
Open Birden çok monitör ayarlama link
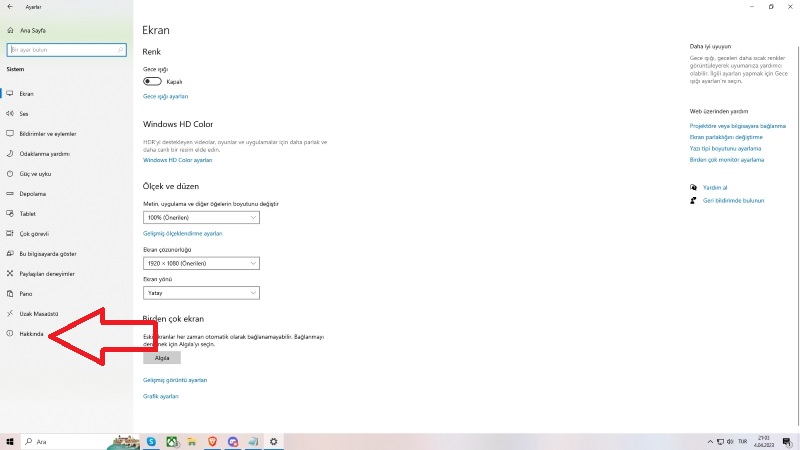(x=727, y=160)
